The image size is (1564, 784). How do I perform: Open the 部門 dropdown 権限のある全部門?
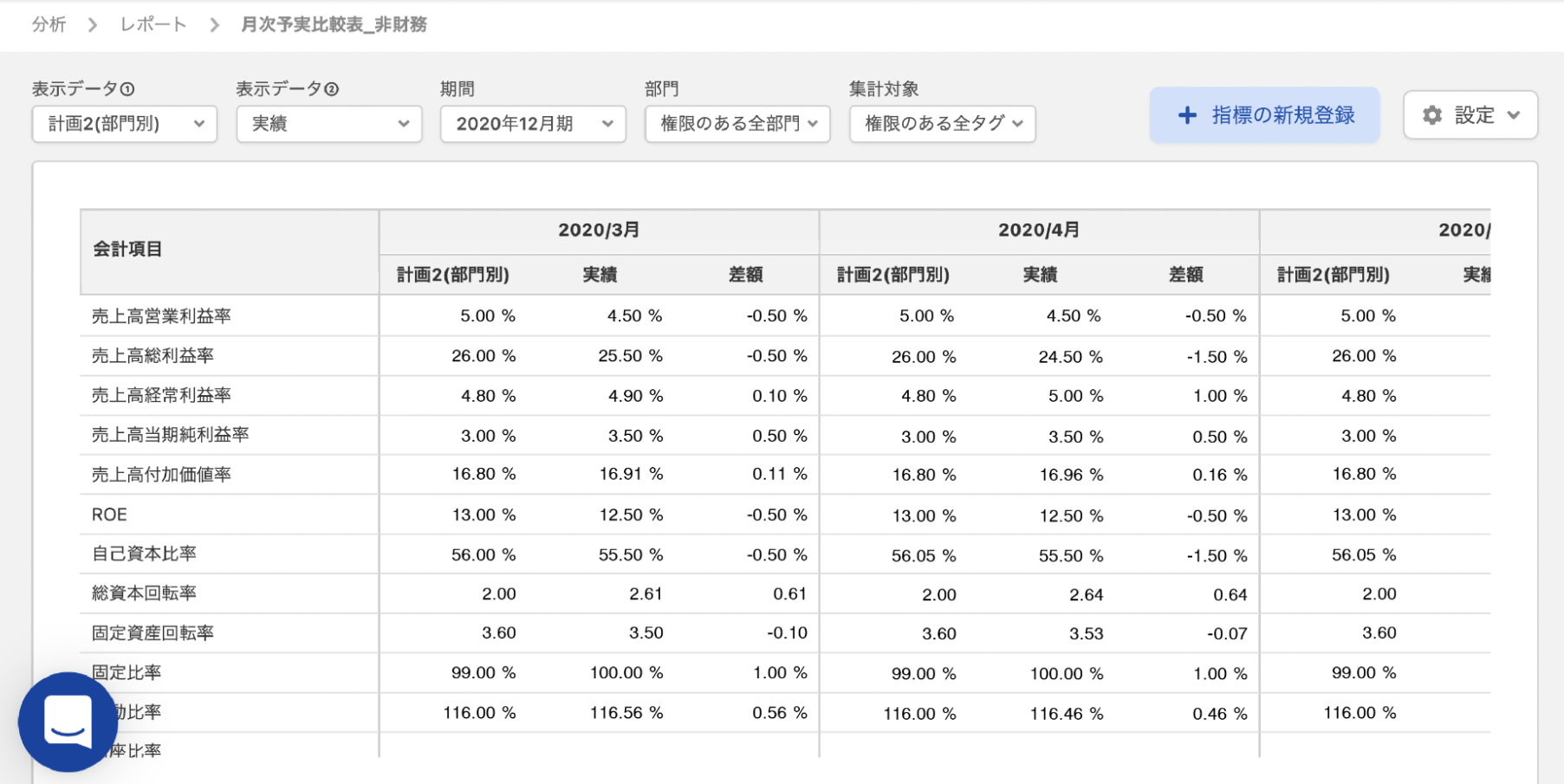point(737,124)
